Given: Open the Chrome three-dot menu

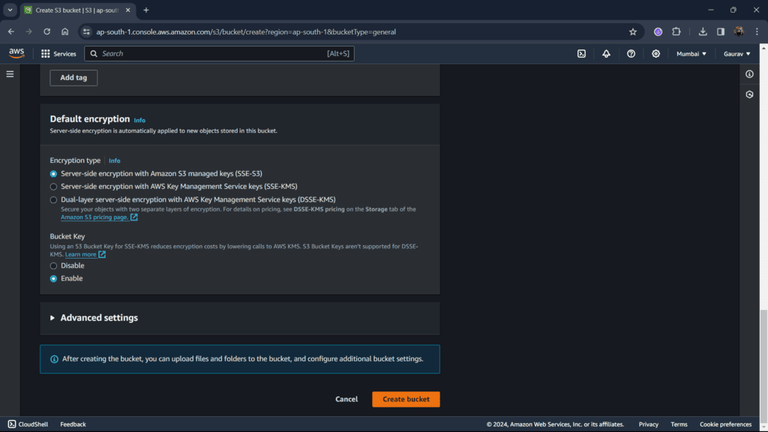Looking at the screenshot, I should pyautogui.click(x=757, y=32).
